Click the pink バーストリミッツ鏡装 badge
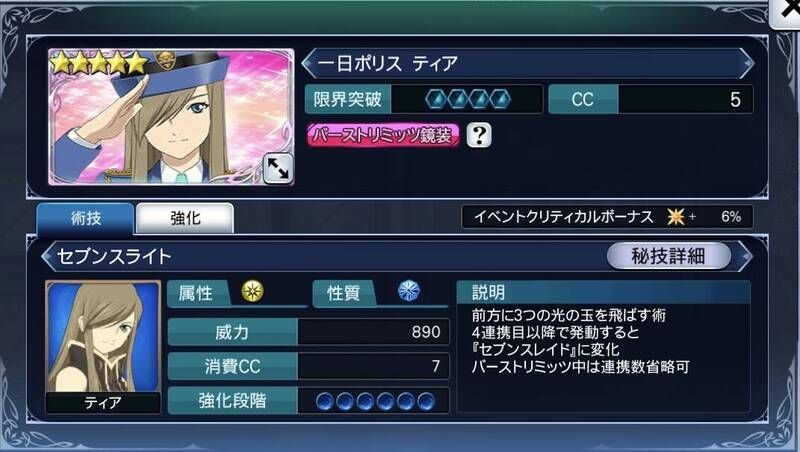 383,135
